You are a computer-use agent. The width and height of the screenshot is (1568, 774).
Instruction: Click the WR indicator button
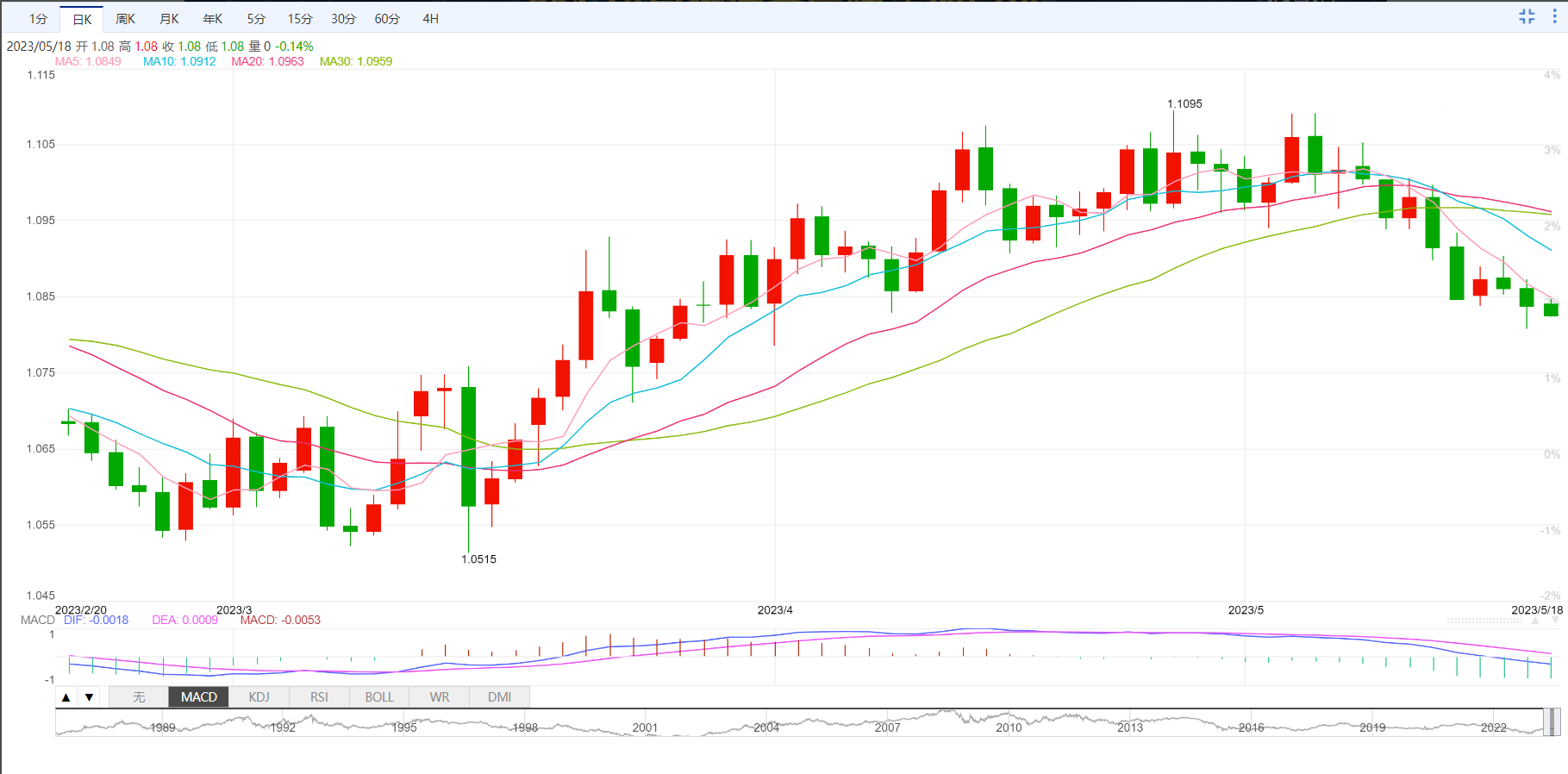point(440,697)
